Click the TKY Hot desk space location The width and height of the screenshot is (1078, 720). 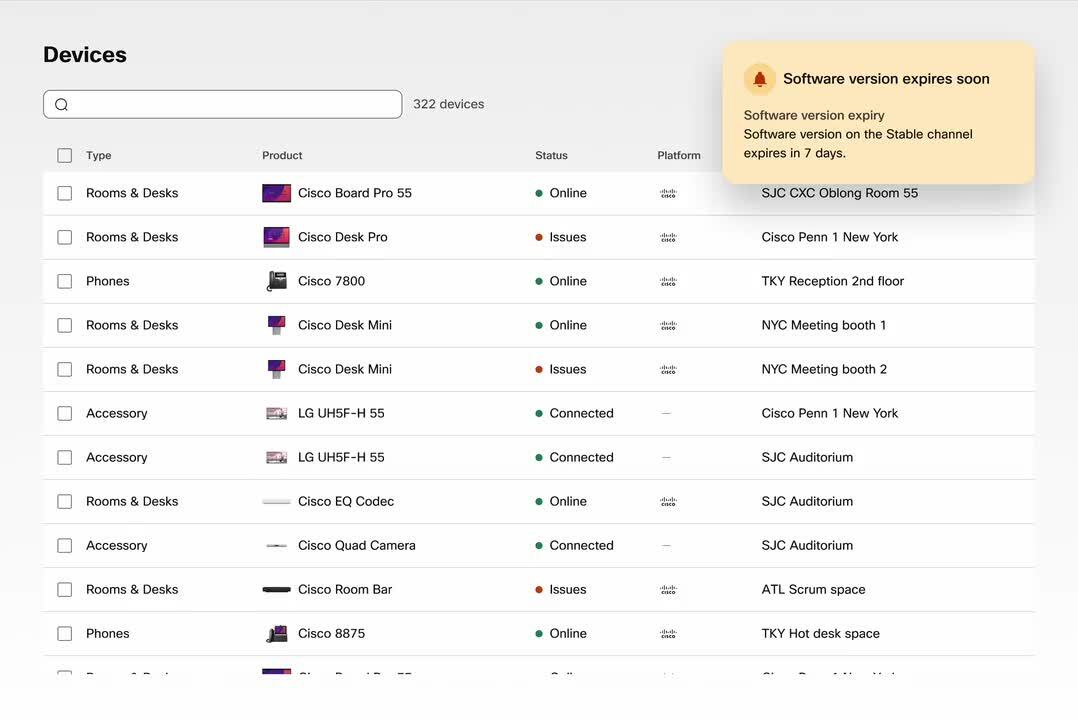click(x=820, y=633)
